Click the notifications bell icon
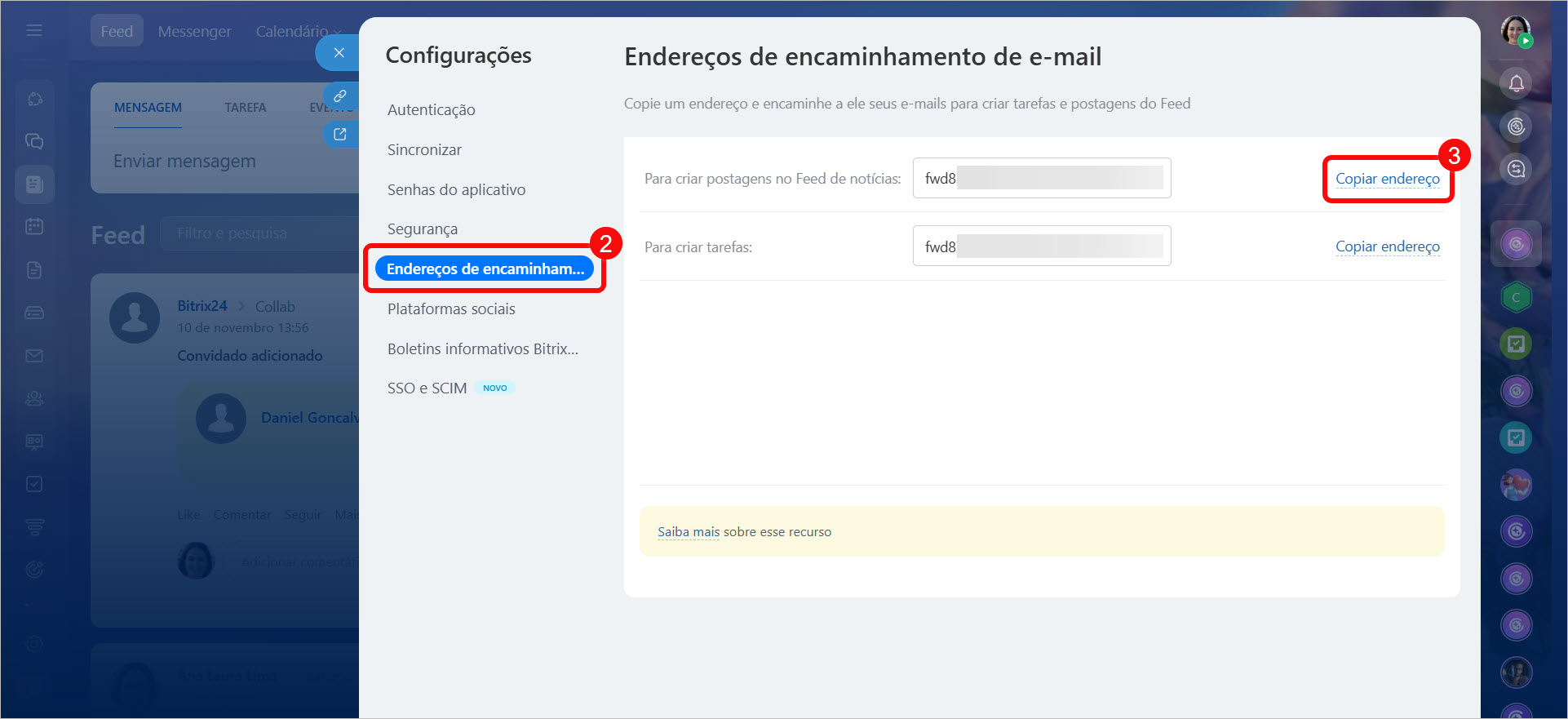This screenshot has height=719, width=1568. pos(1516,83)
